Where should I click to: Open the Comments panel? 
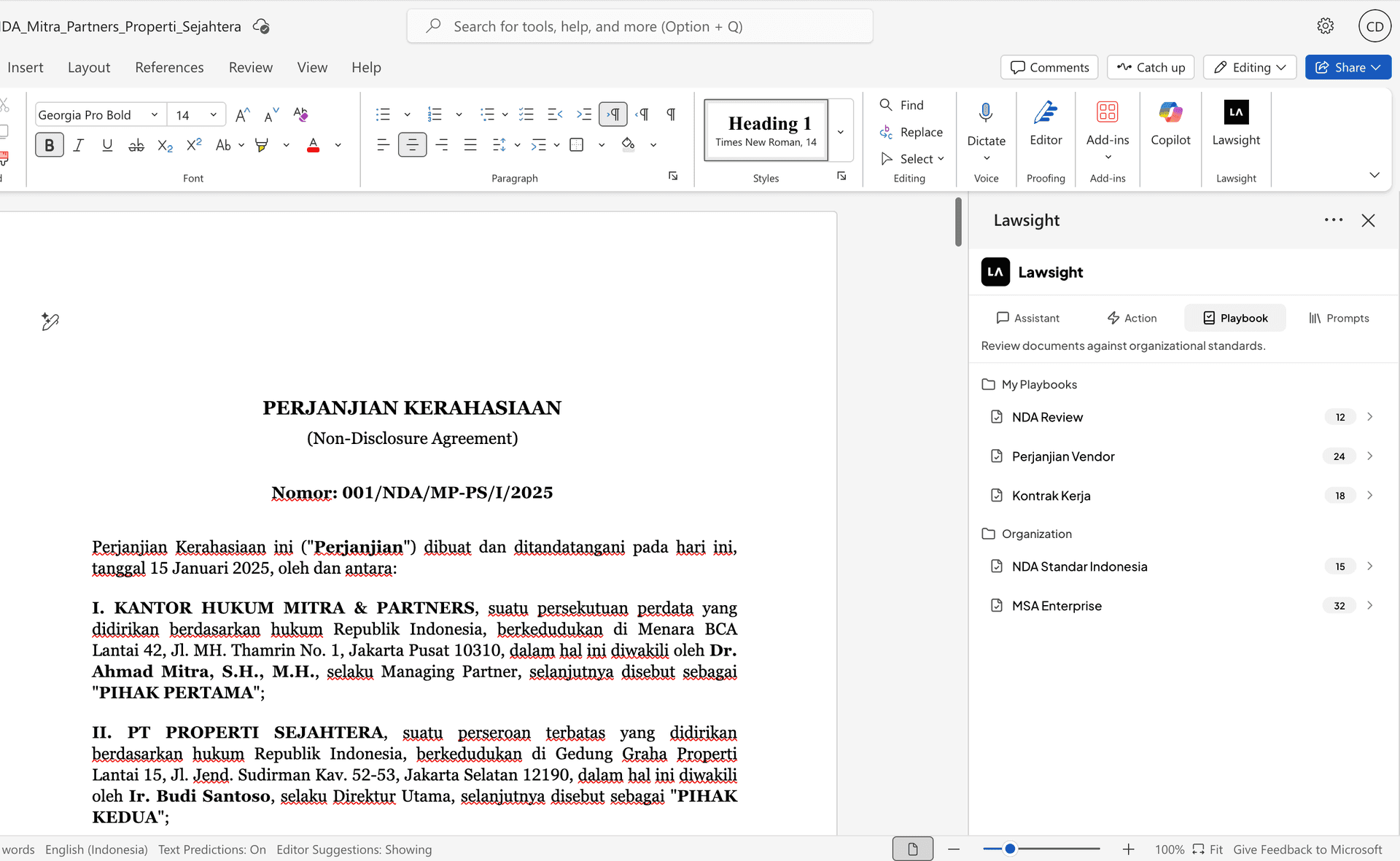(1049, 67)
